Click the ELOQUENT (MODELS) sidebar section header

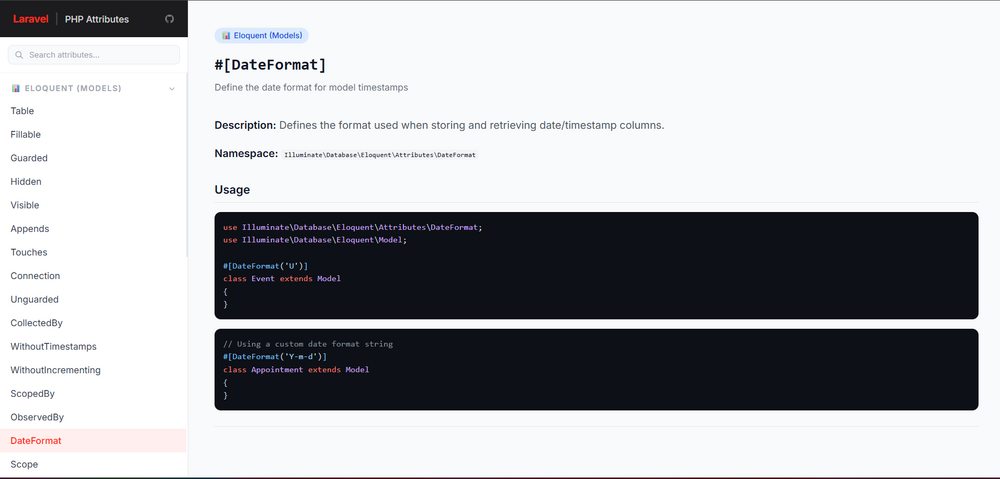93,89
